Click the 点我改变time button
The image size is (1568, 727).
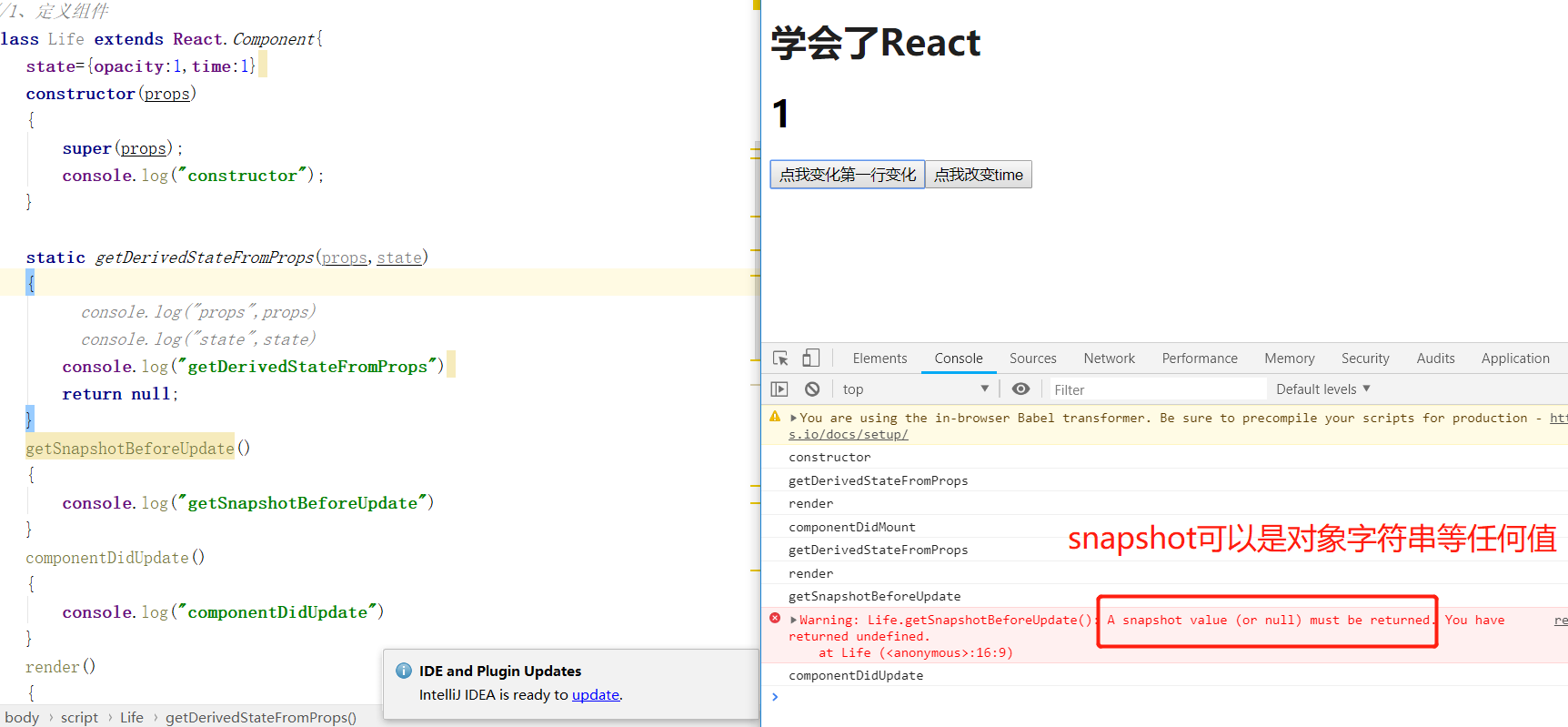(979, 175)
